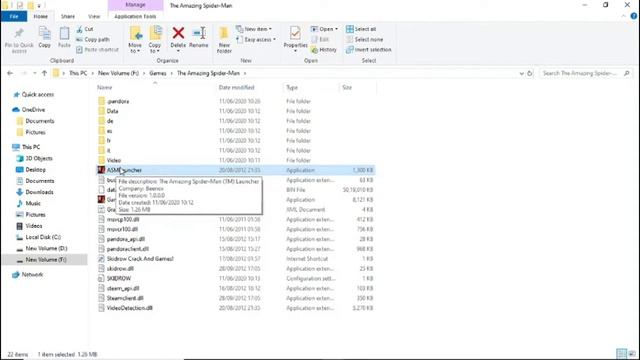Select Local Disk (C:) in navigation pane

click(43, 237)
